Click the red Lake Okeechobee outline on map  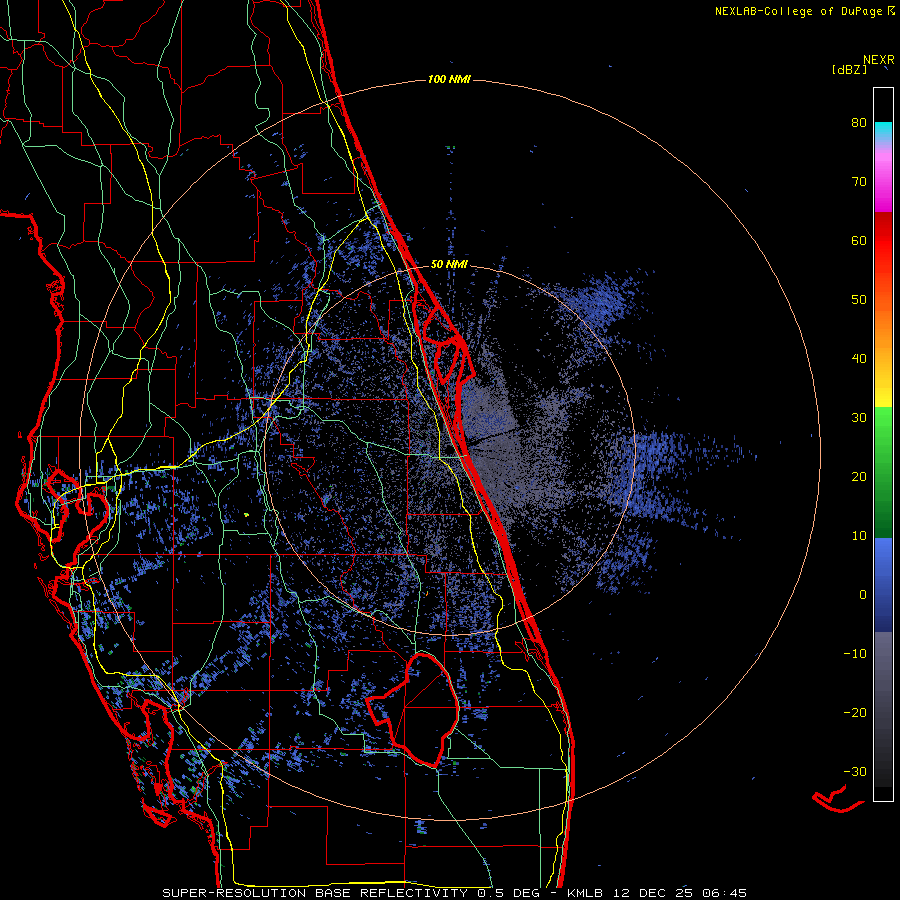coord(413,709)
